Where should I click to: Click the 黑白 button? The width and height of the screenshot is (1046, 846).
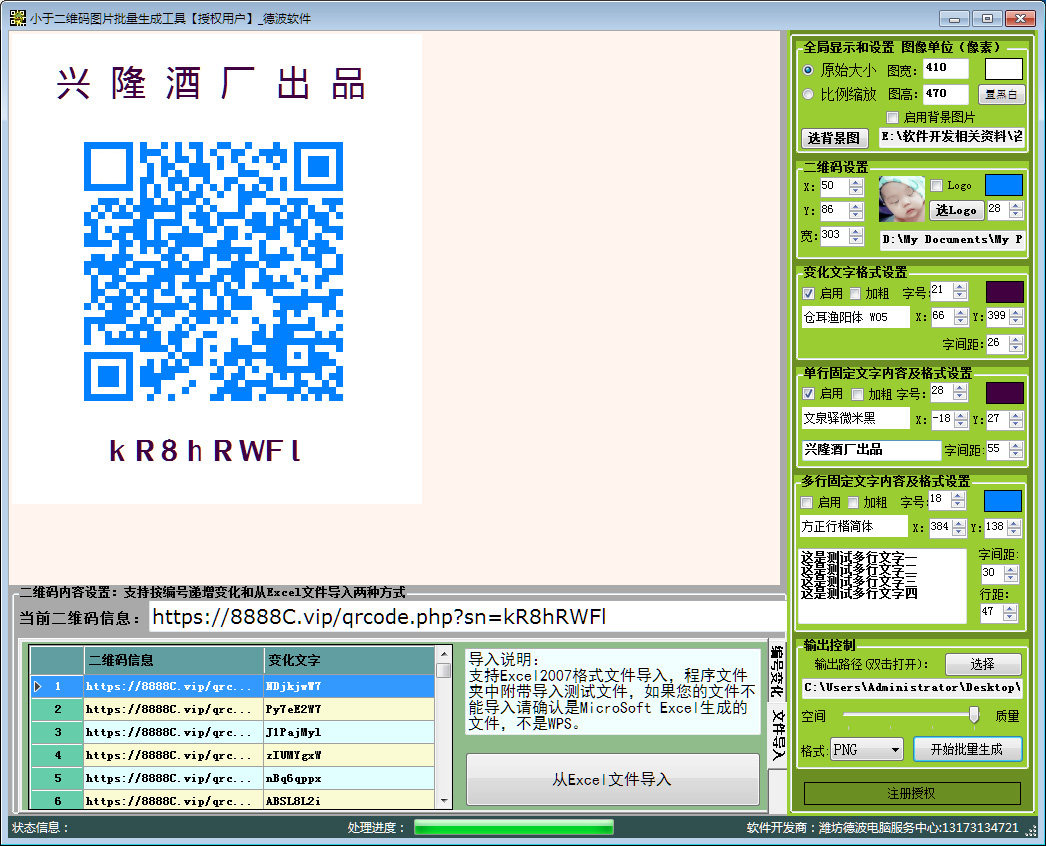[x=1001, y=94]
